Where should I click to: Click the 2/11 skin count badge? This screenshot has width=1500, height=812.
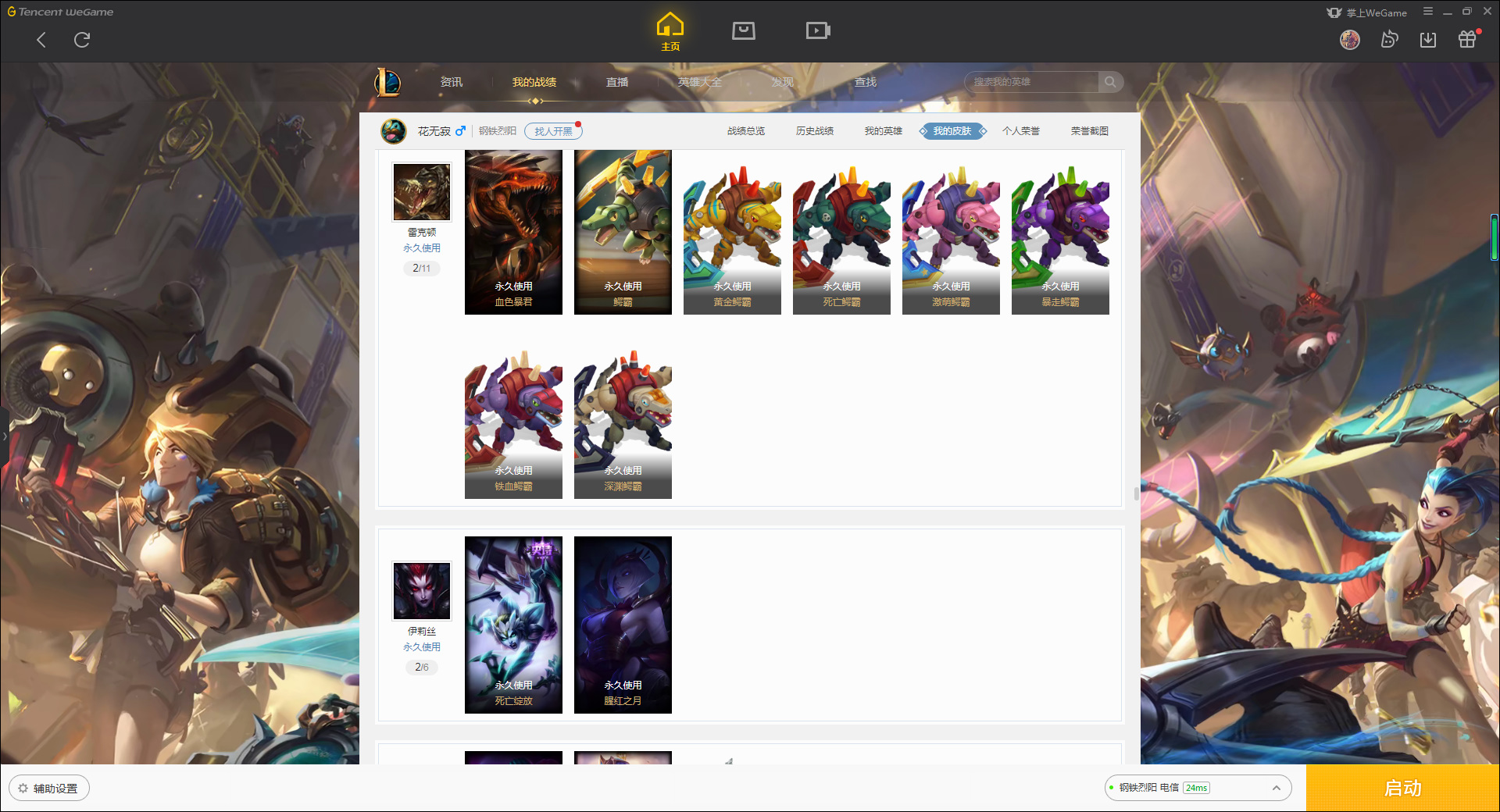coord(422,268)
